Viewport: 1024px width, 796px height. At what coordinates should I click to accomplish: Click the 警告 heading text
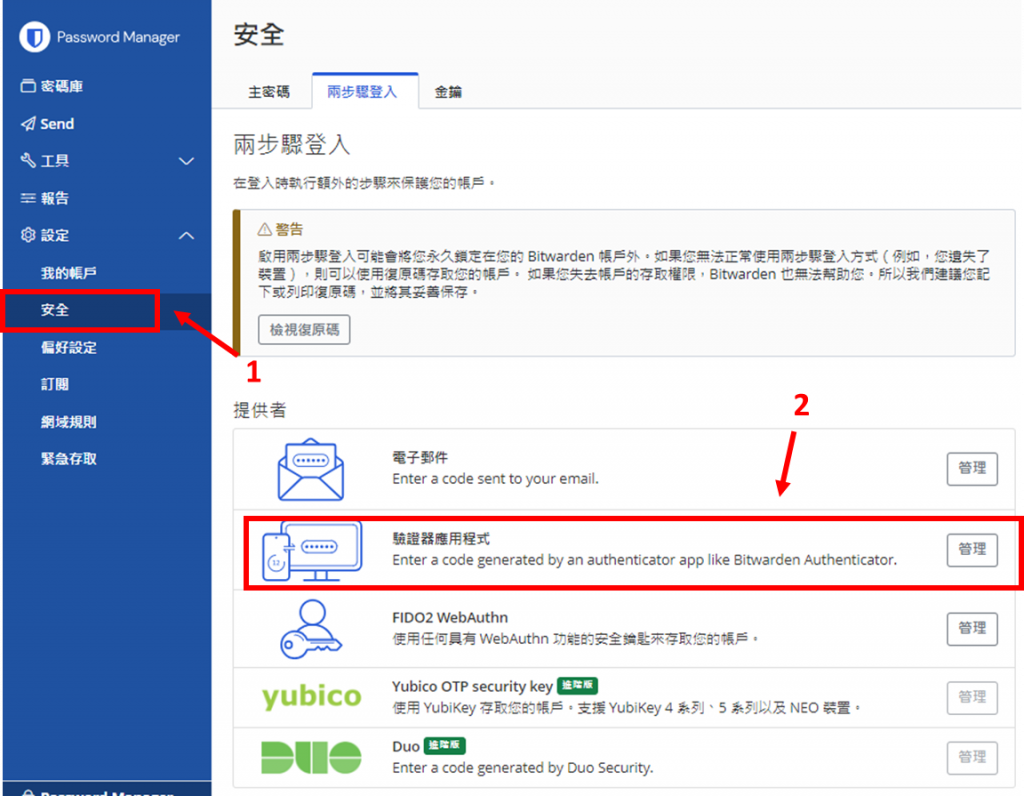tap(289, 229)
